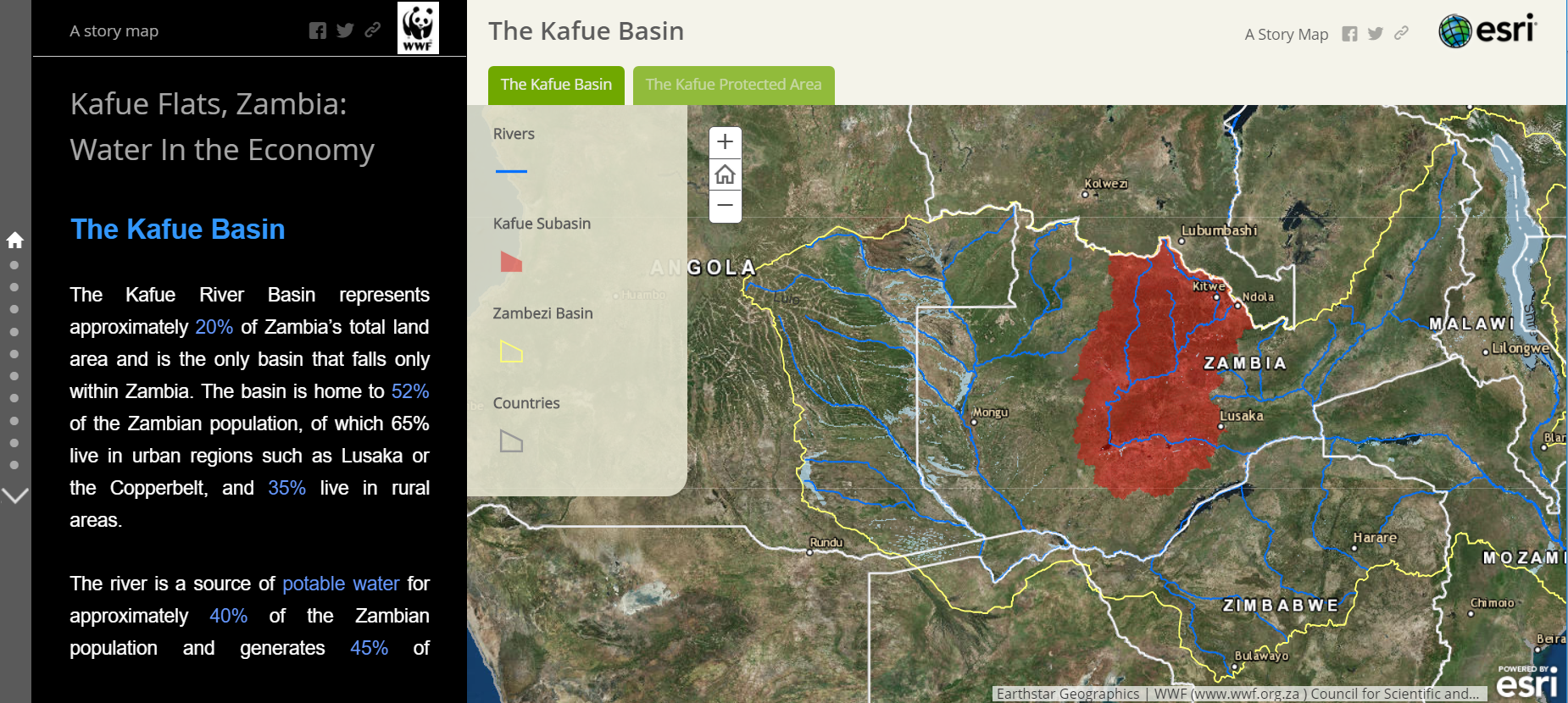Click the WWF panda logo
This screenshot has height=703, width=1568.
[x=418, y=28]
